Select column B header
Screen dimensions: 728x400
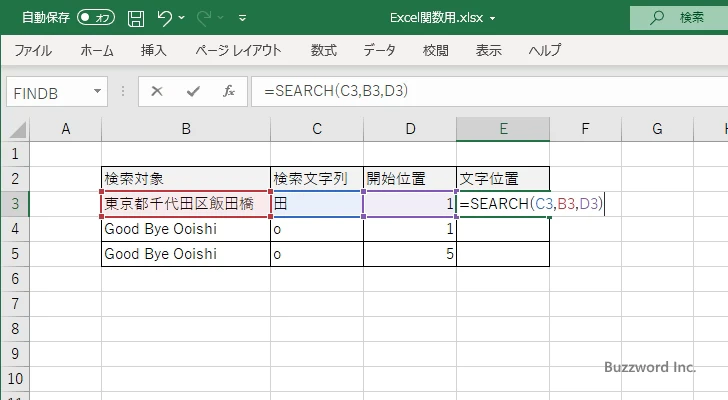(186, 129)
